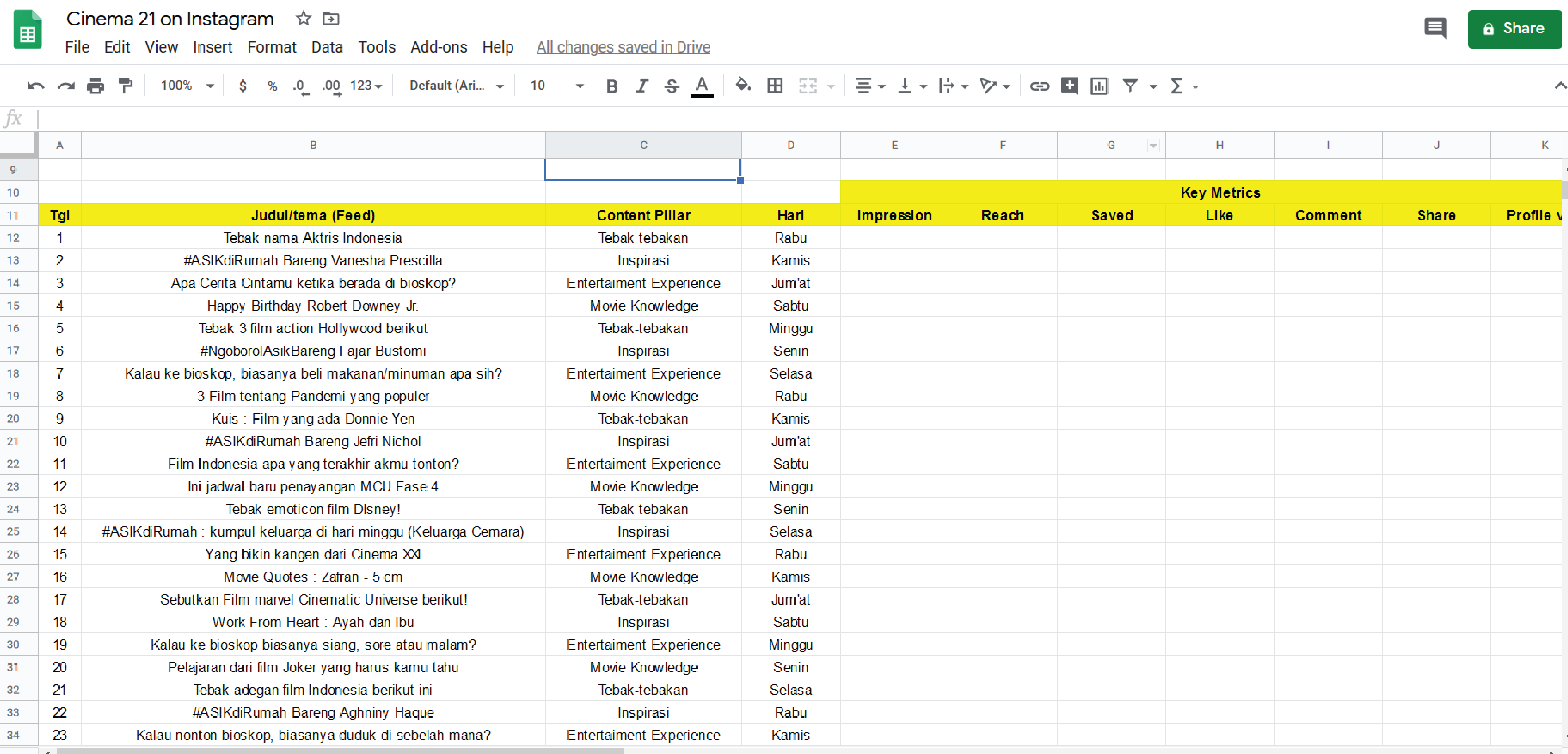Click the Insert link icon

[x=1039, y=86]
